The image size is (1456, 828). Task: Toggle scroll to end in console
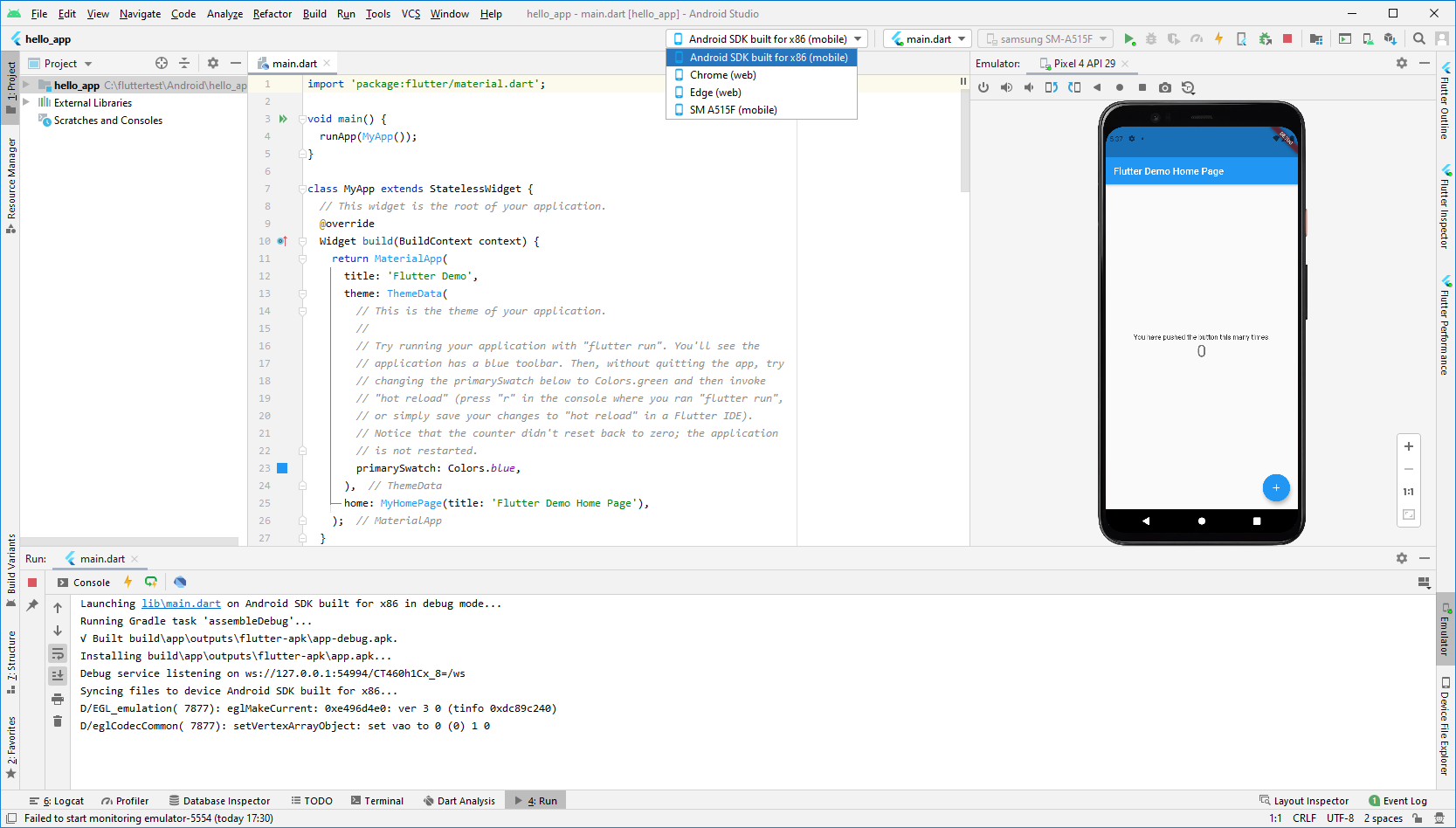point(58,675)
